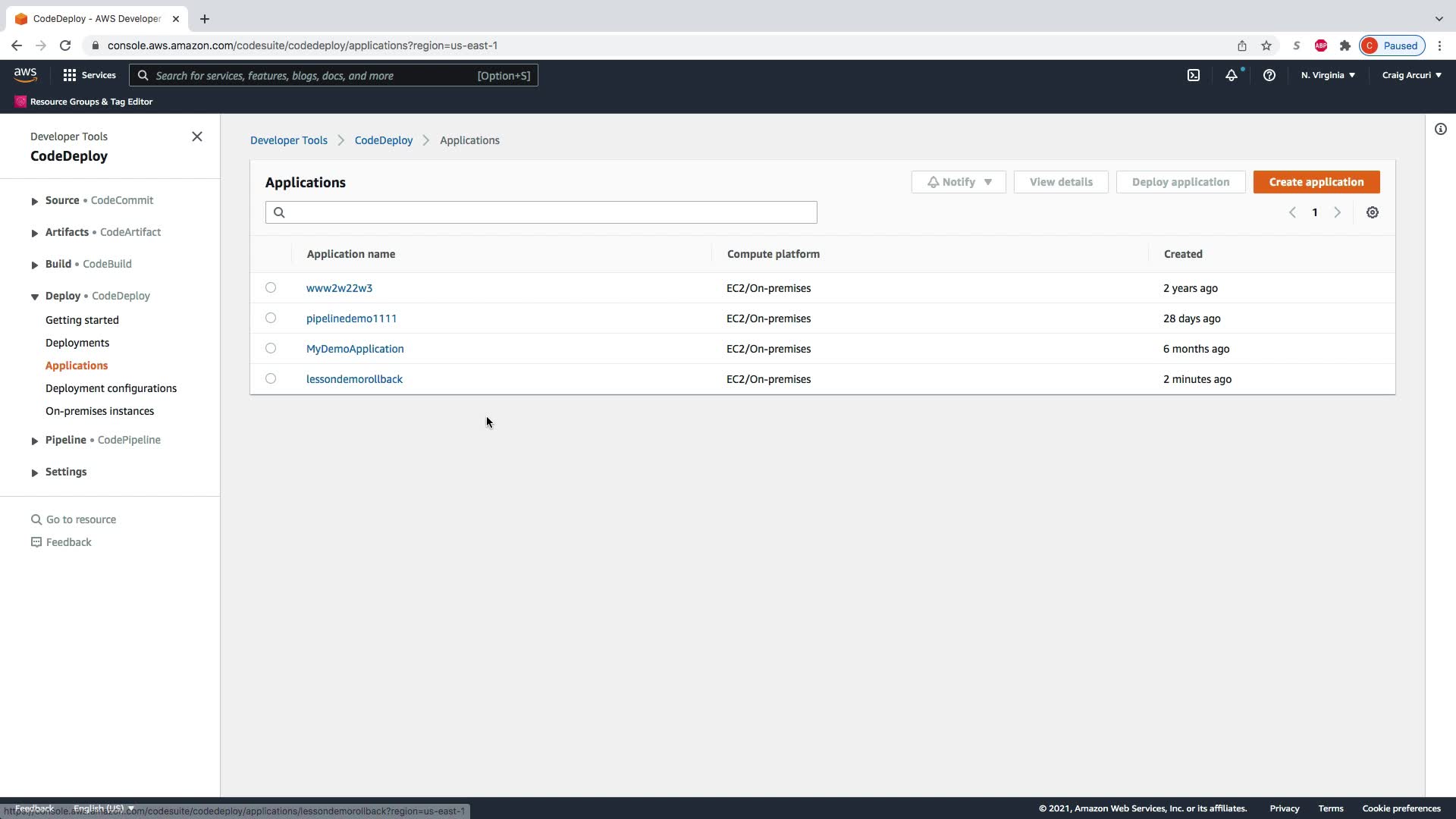Expand the Pipeline CodePipeline section

35,441
